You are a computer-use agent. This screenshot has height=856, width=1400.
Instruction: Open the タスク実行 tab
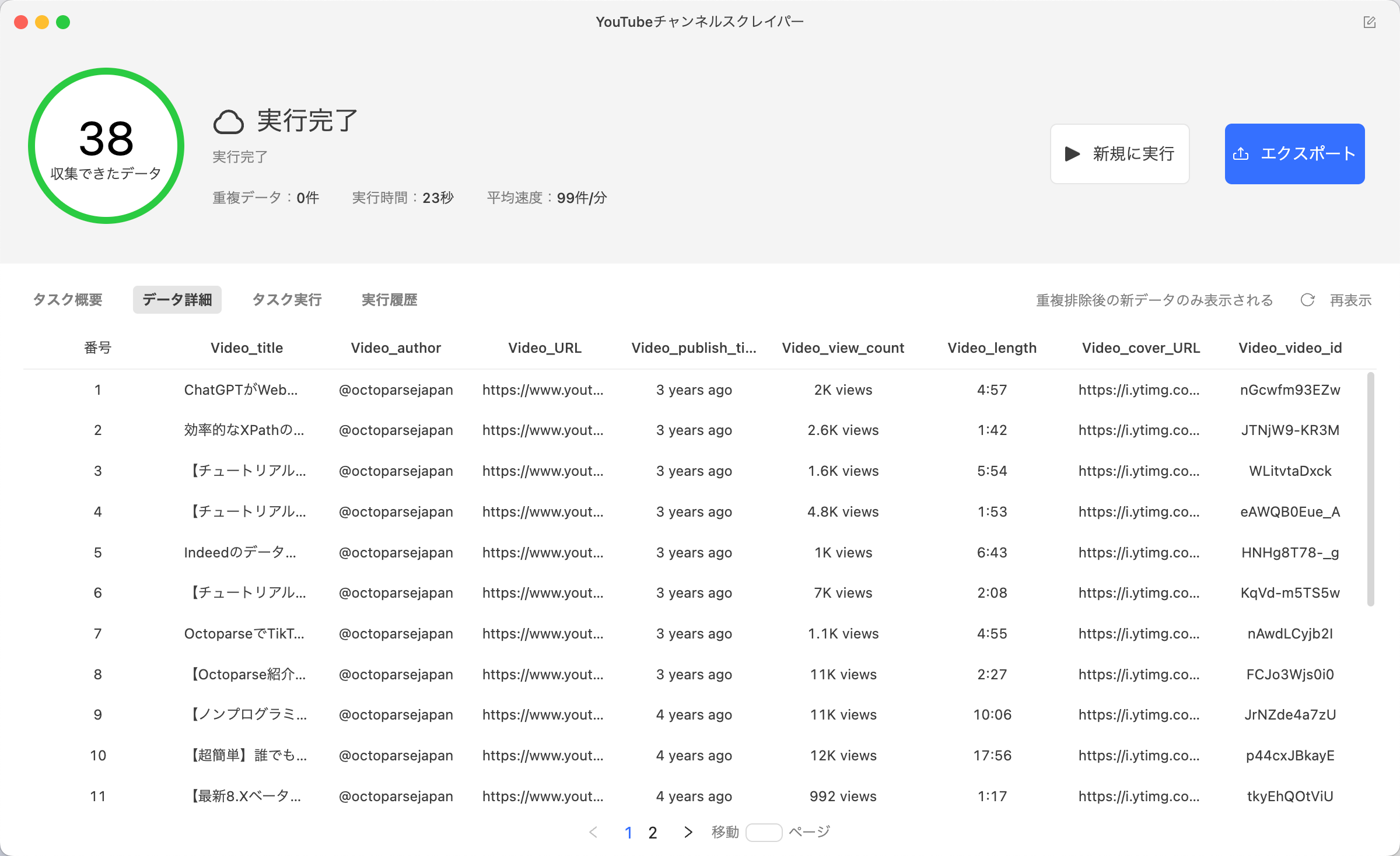[x=287, y=300]
